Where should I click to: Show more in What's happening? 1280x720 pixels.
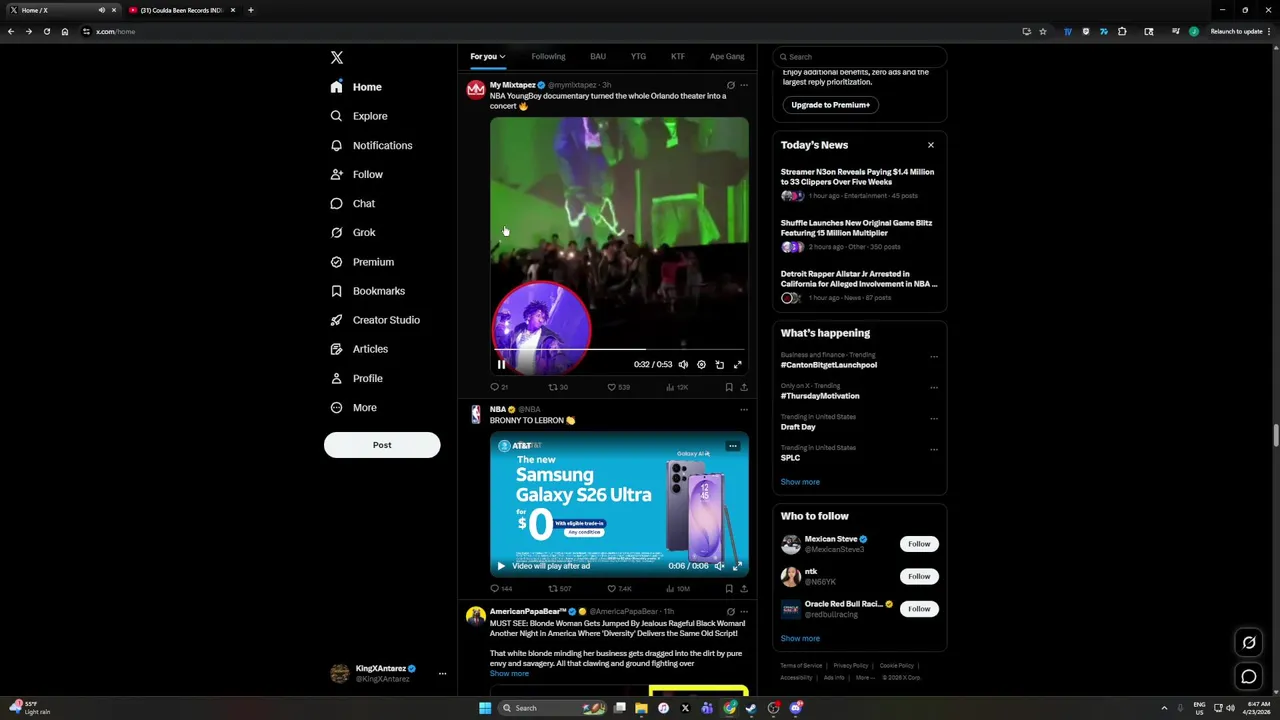[x=800, y=482]
